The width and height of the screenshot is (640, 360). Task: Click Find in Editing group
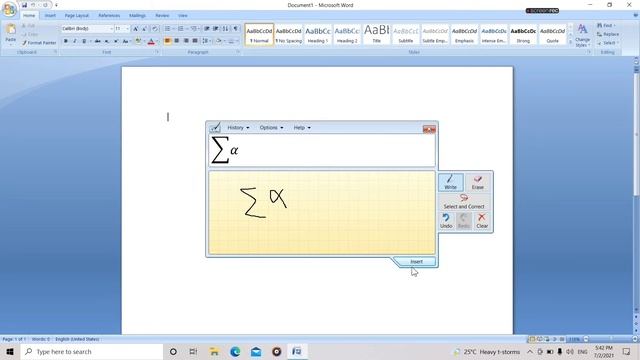point(606,26)
